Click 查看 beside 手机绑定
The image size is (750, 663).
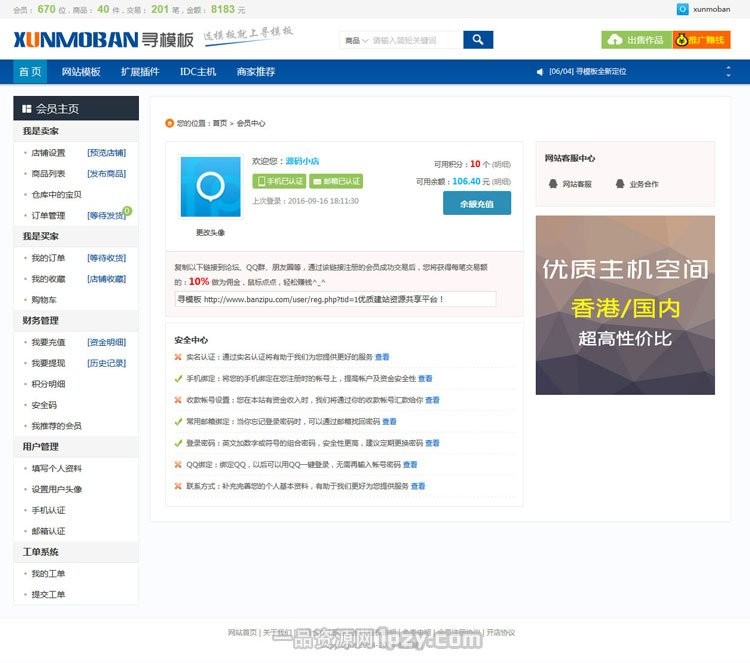425,378
